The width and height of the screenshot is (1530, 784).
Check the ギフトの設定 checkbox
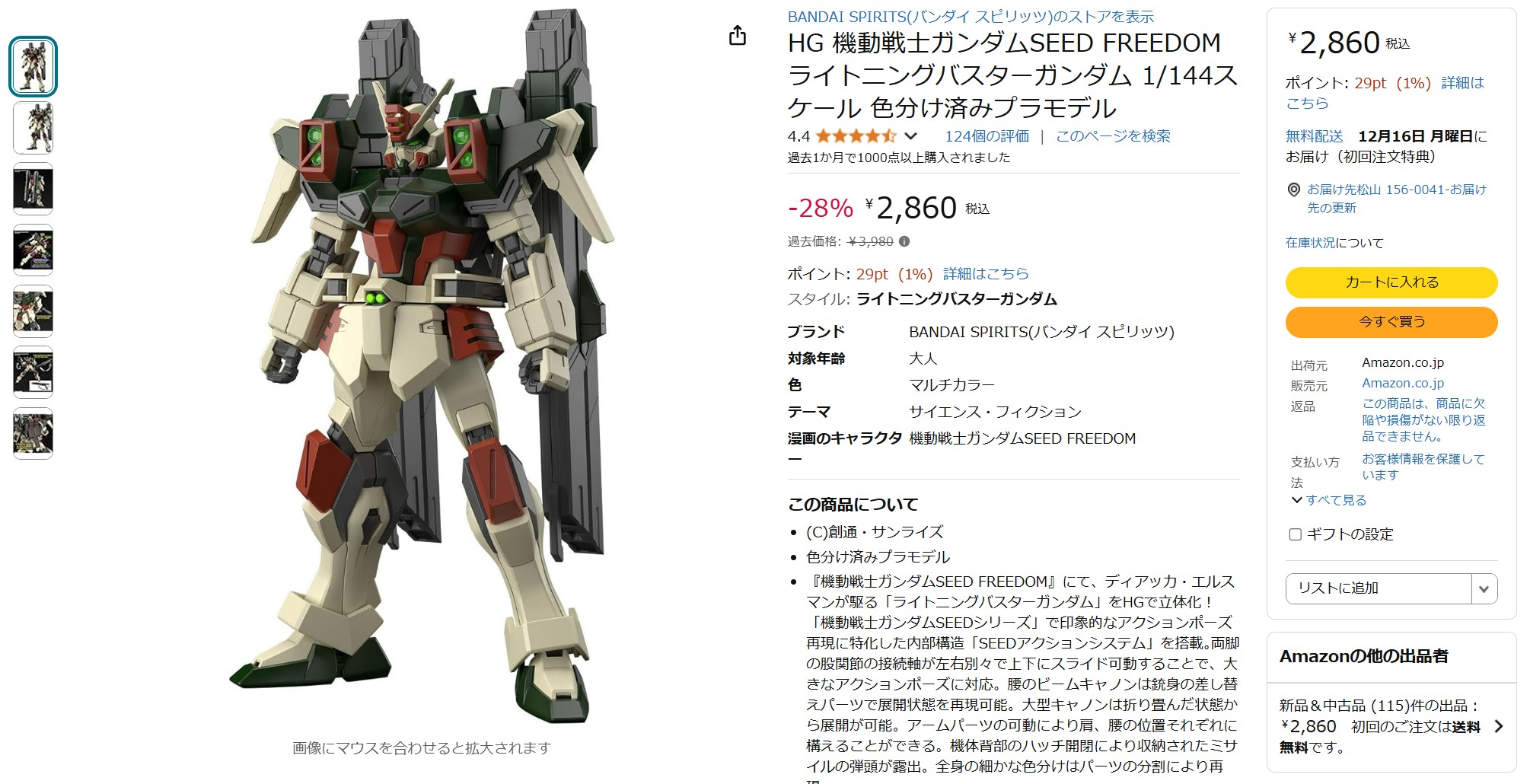click(x=1295, y=534)
